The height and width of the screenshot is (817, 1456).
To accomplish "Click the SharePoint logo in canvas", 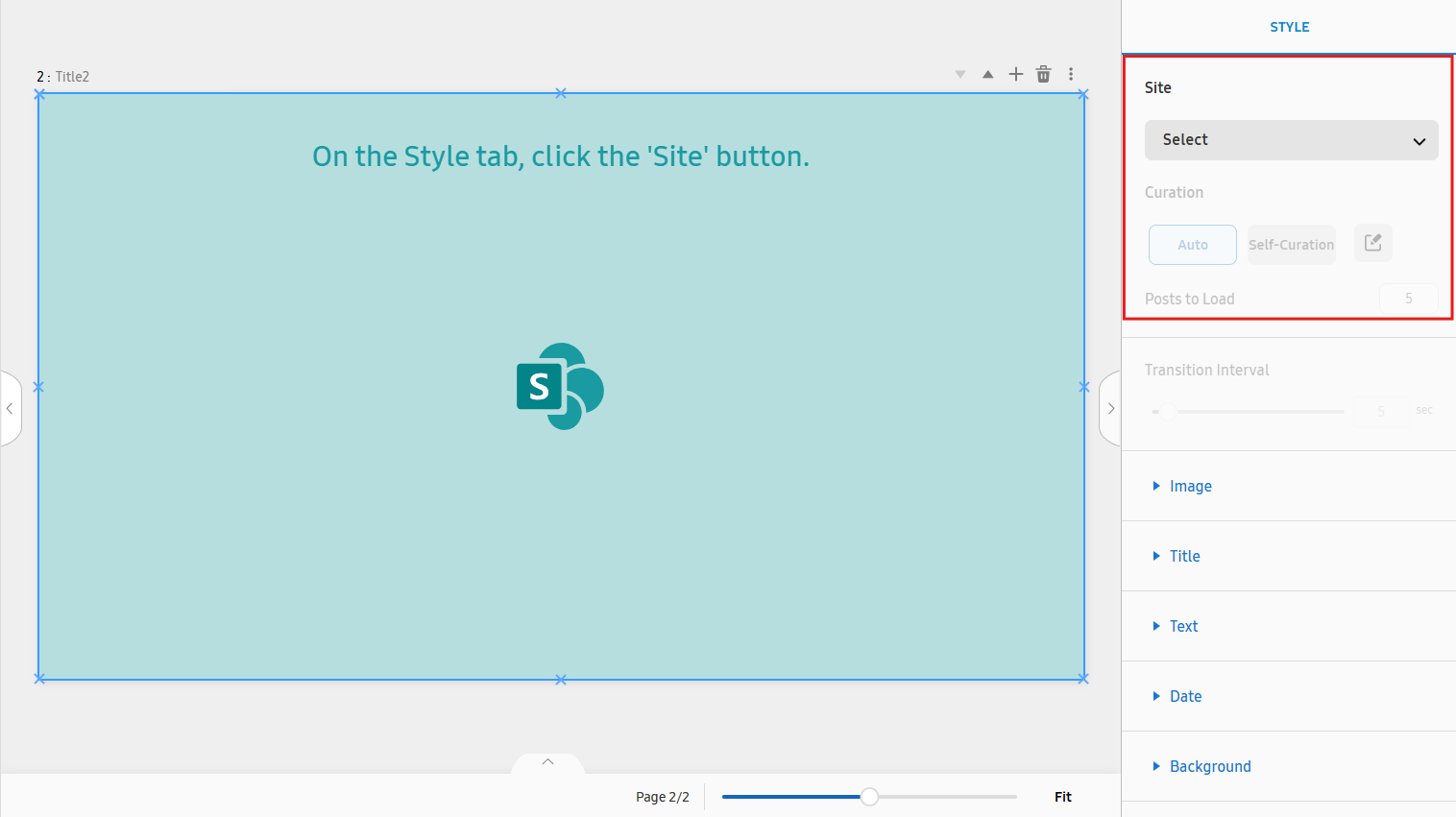I will click(560, 386).
